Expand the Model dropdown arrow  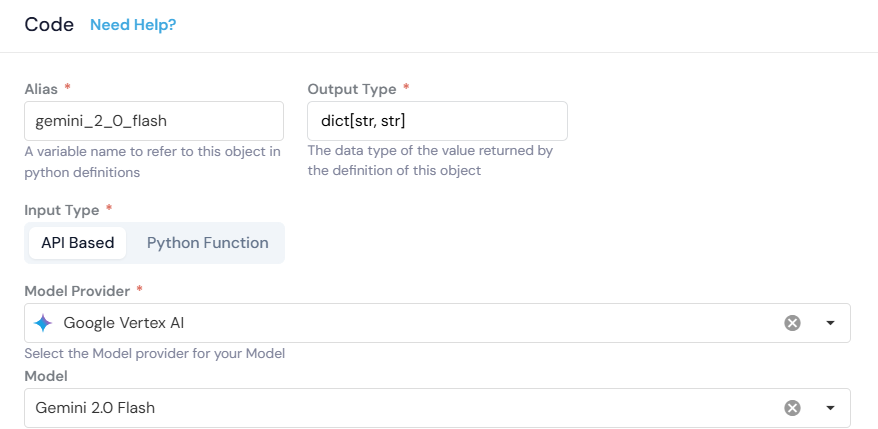pos(830,408)
